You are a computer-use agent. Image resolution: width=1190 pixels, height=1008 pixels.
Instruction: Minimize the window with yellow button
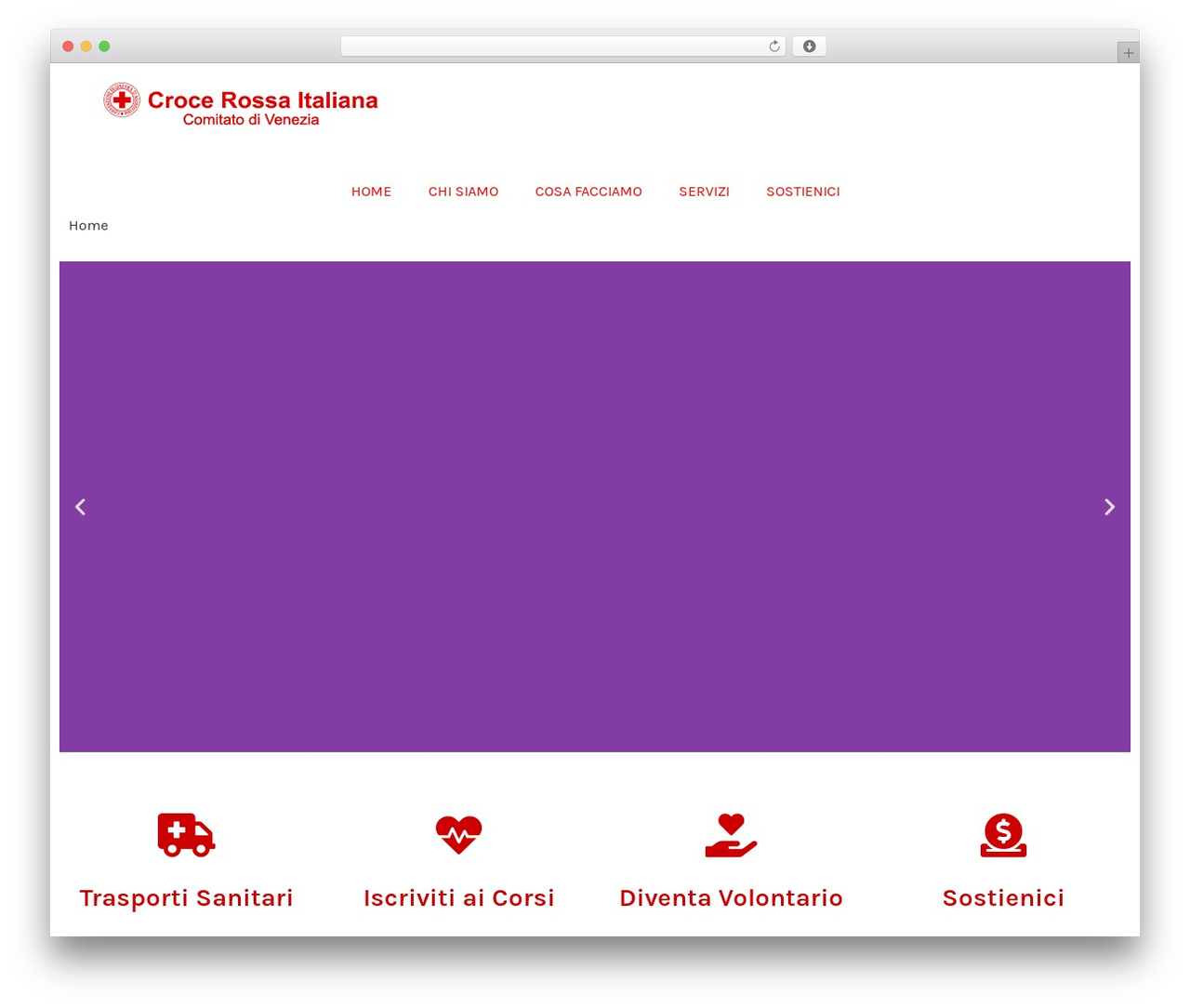pyautogui.click(x=86, y=46)
